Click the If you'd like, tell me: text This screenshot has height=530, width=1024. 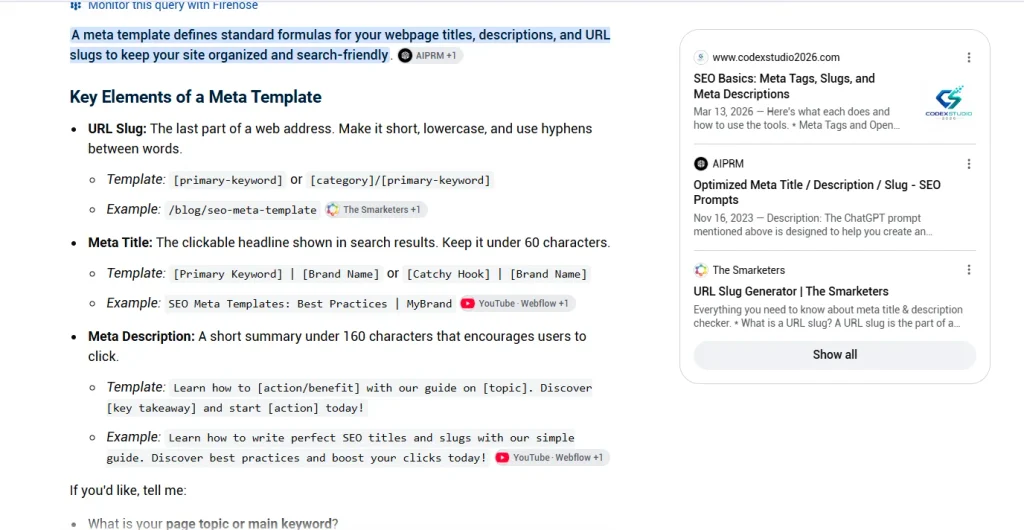(128, 490)
